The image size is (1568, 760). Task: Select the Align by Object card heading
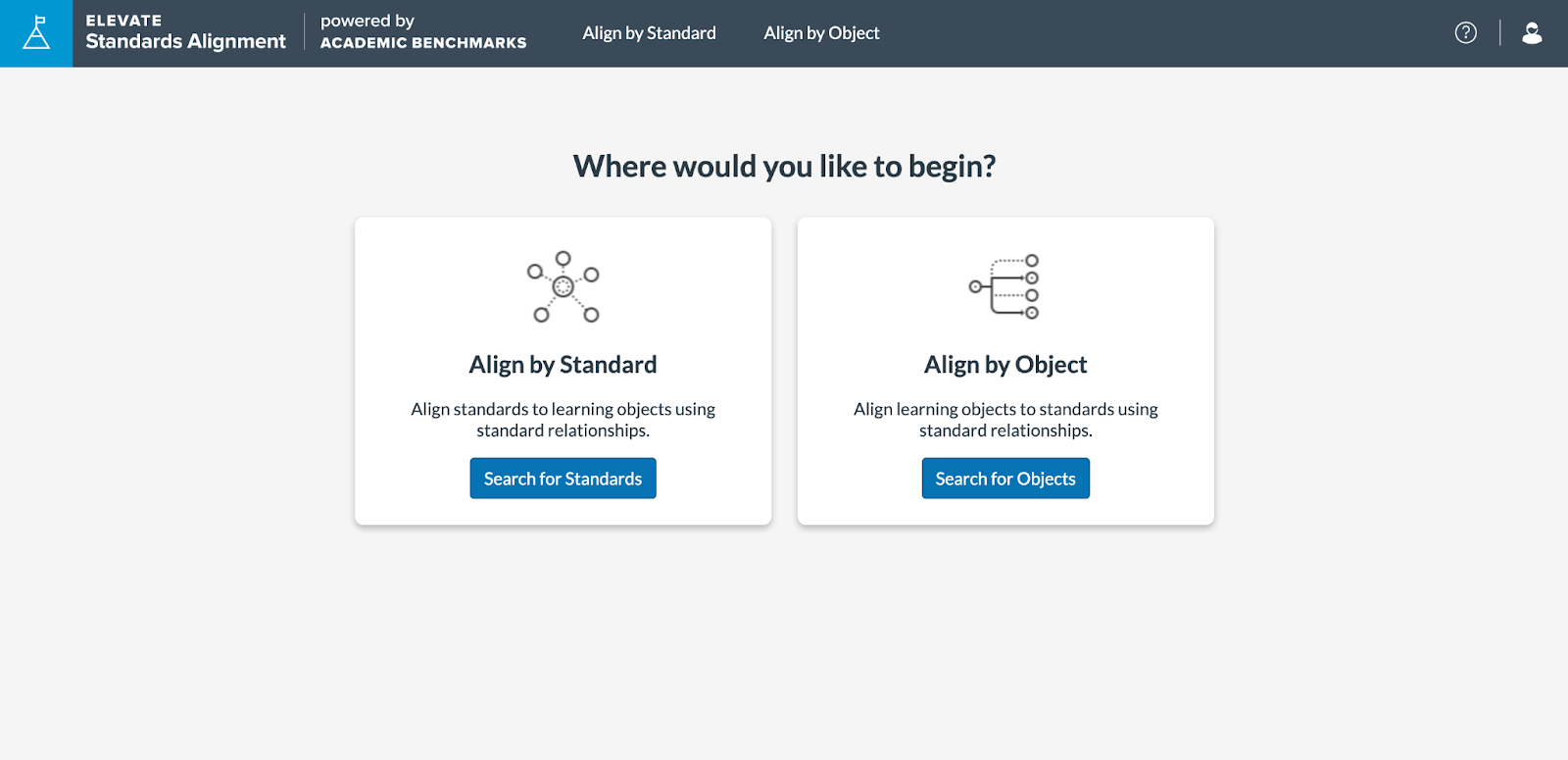point(1005,365)
